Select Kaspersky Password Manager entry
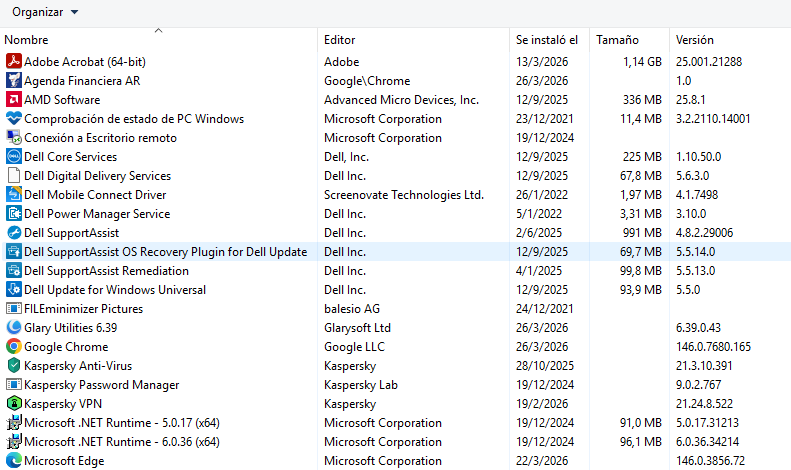 101,385
